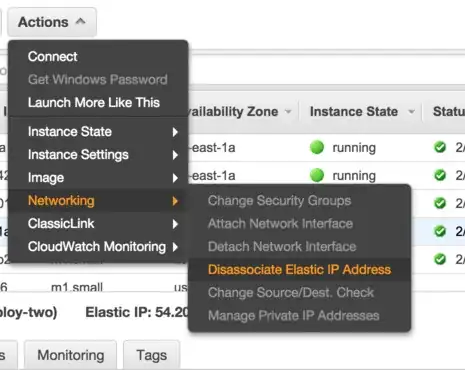Select Get Windows Password menu entry

(x=98, y=79)
